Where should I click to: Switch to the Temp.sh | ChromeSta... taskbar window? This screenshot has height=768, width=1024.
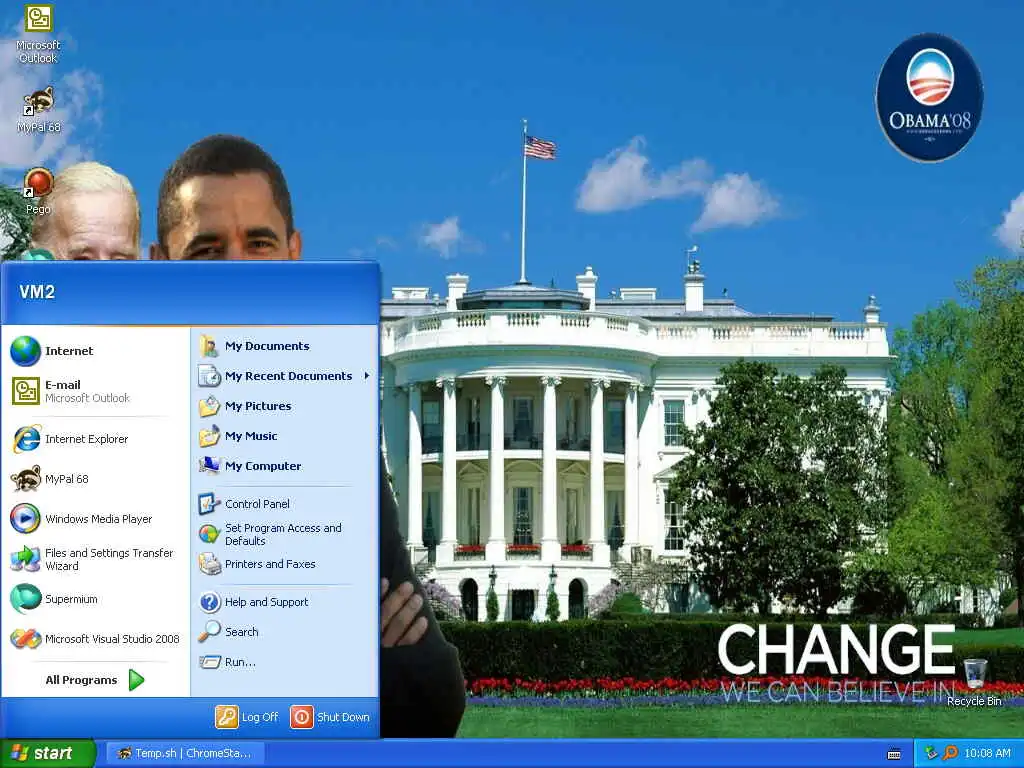[185, 753]
